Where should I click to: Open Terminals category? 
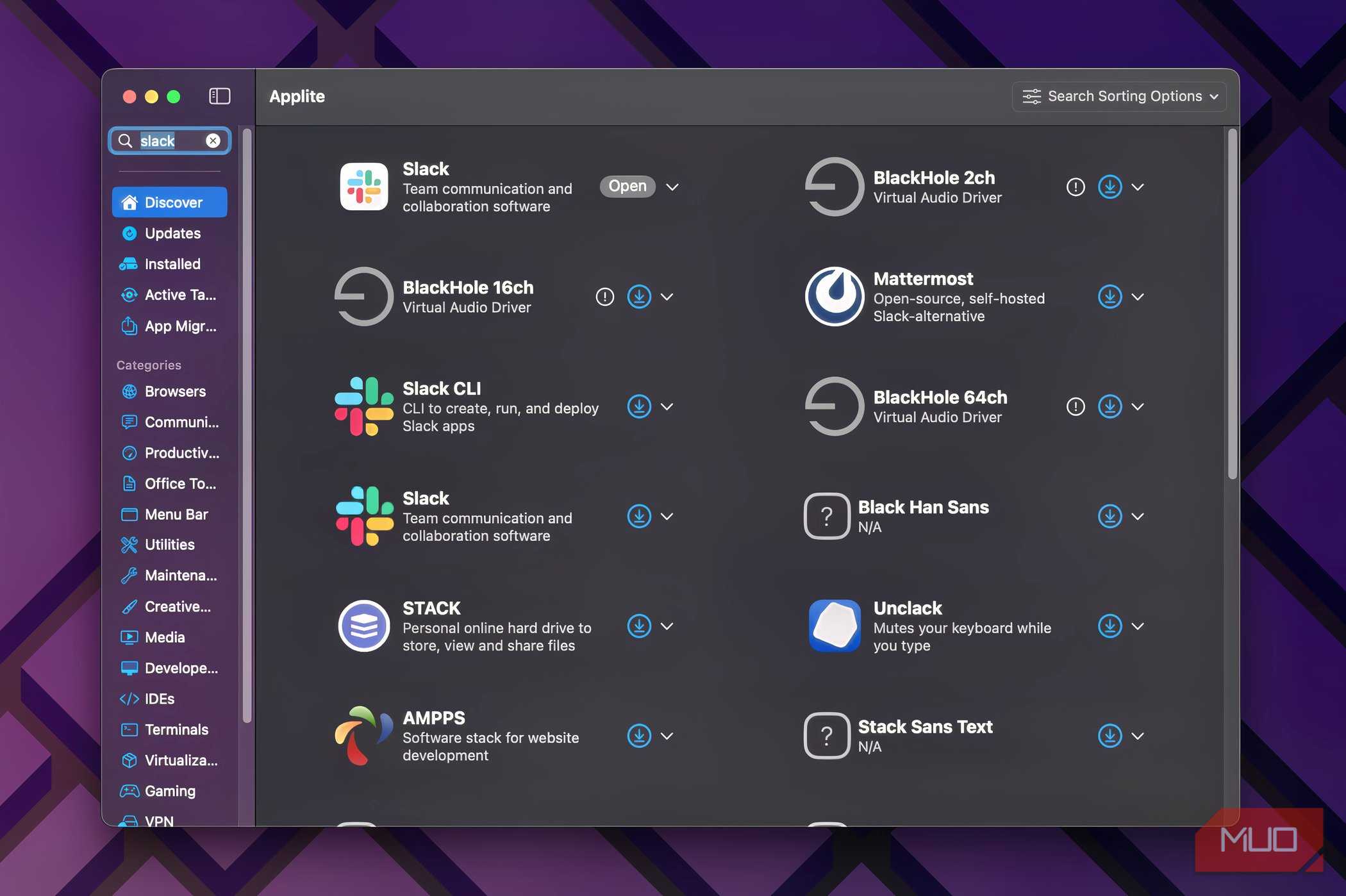(x=170, y=729)
